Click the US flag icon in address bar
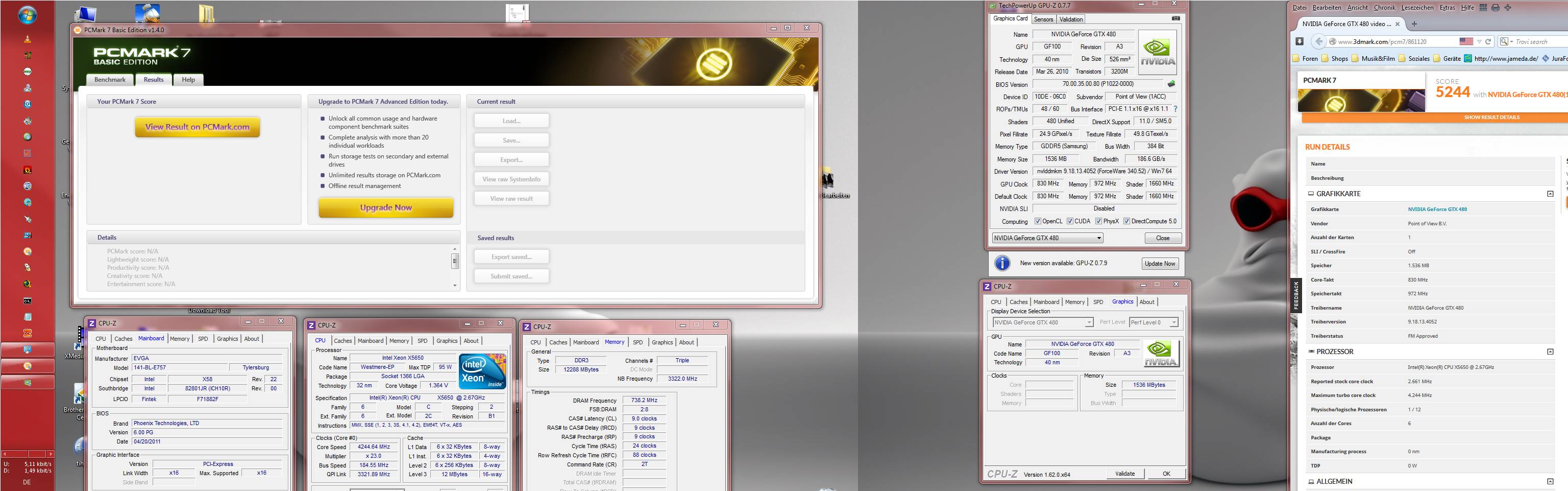1568x491 pixels. [x=1466, y=41]
